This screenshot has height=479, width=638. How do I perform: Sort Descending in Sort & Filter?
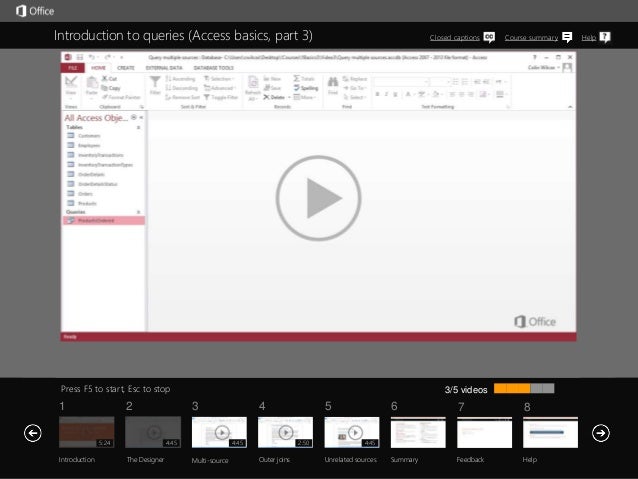(x=181, y=88)
